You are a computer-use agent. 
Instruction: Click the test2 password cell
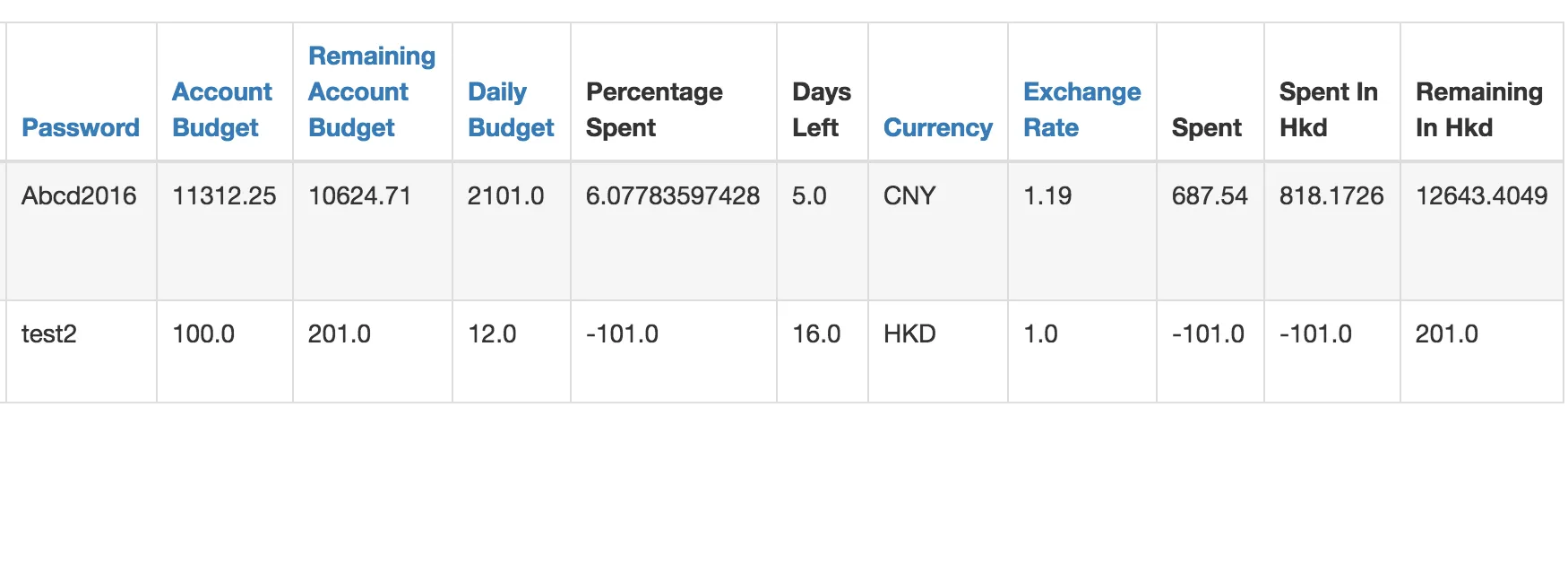click(x=49, y=333)
